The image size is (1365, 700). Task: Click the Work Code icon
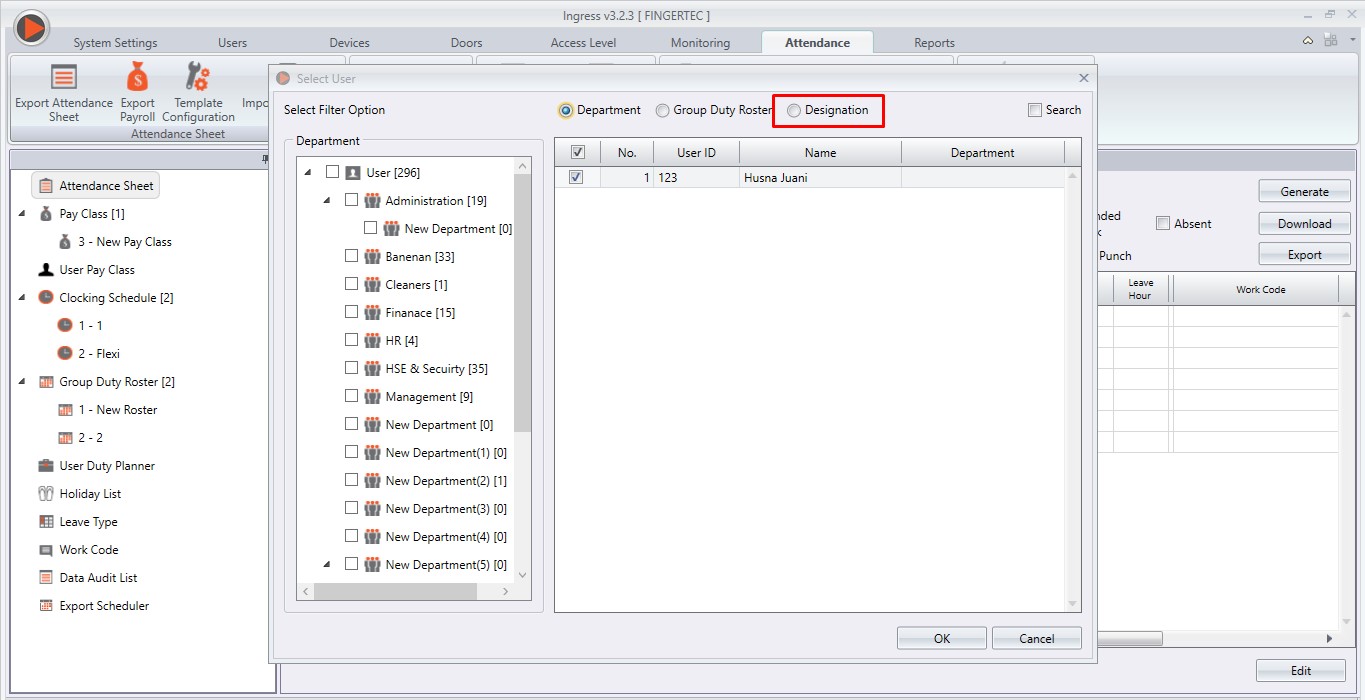46,550
